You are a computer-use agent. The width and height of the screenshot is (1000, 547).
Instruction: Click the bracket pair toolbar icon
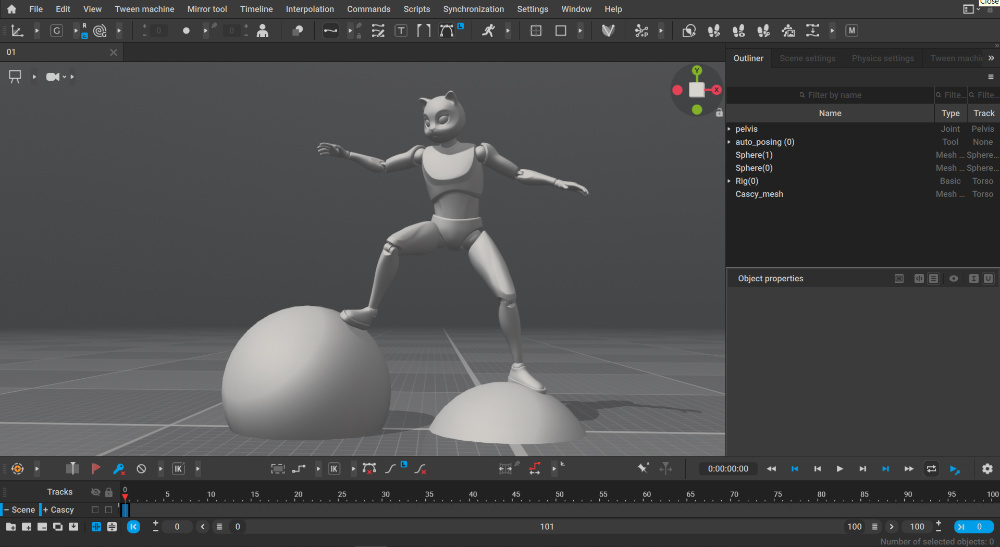[423, 31]
